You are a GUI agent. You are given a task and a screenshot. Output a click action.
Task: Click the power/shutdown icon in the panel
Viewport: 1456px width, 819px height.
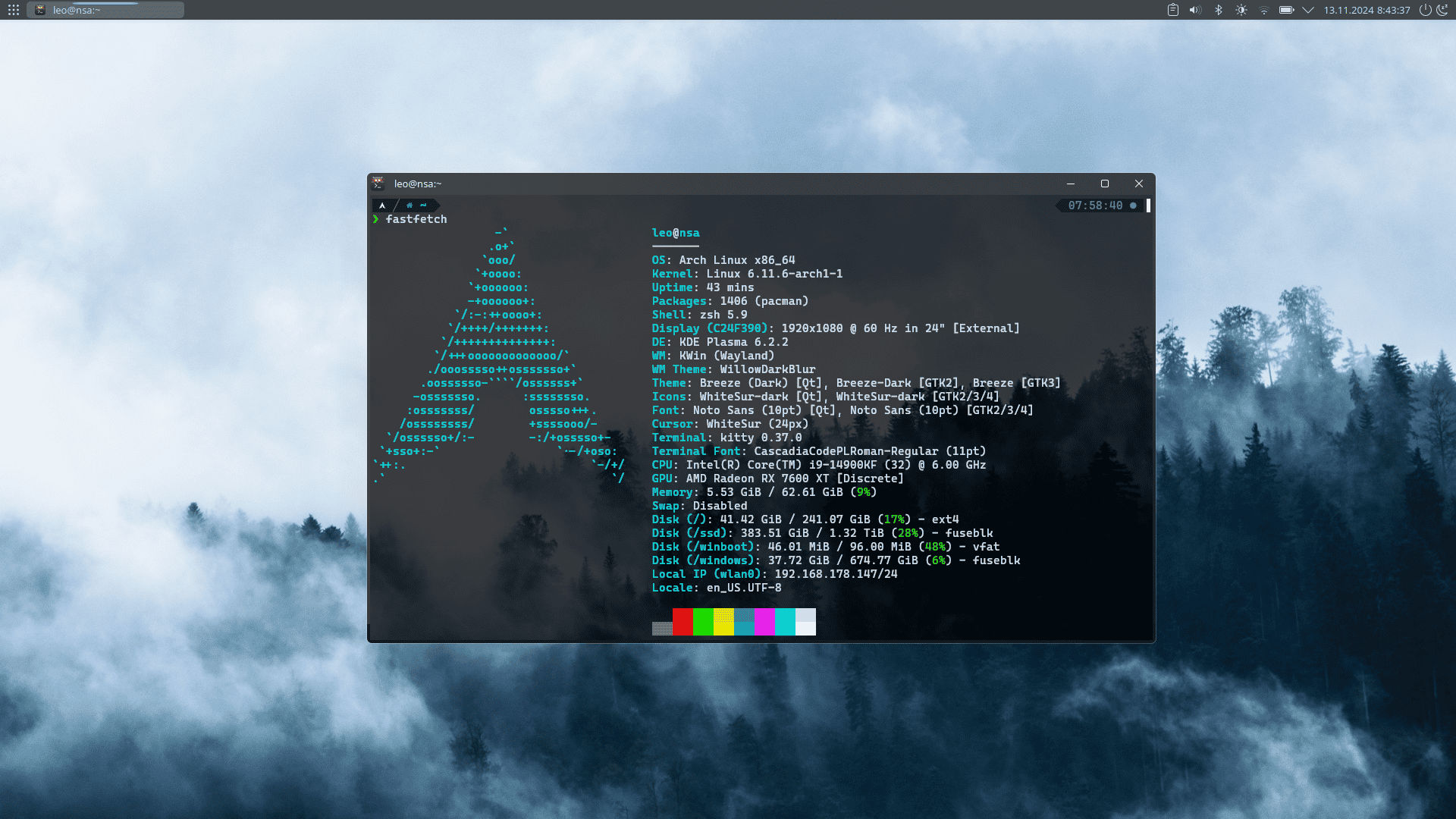coord(1425,10)
